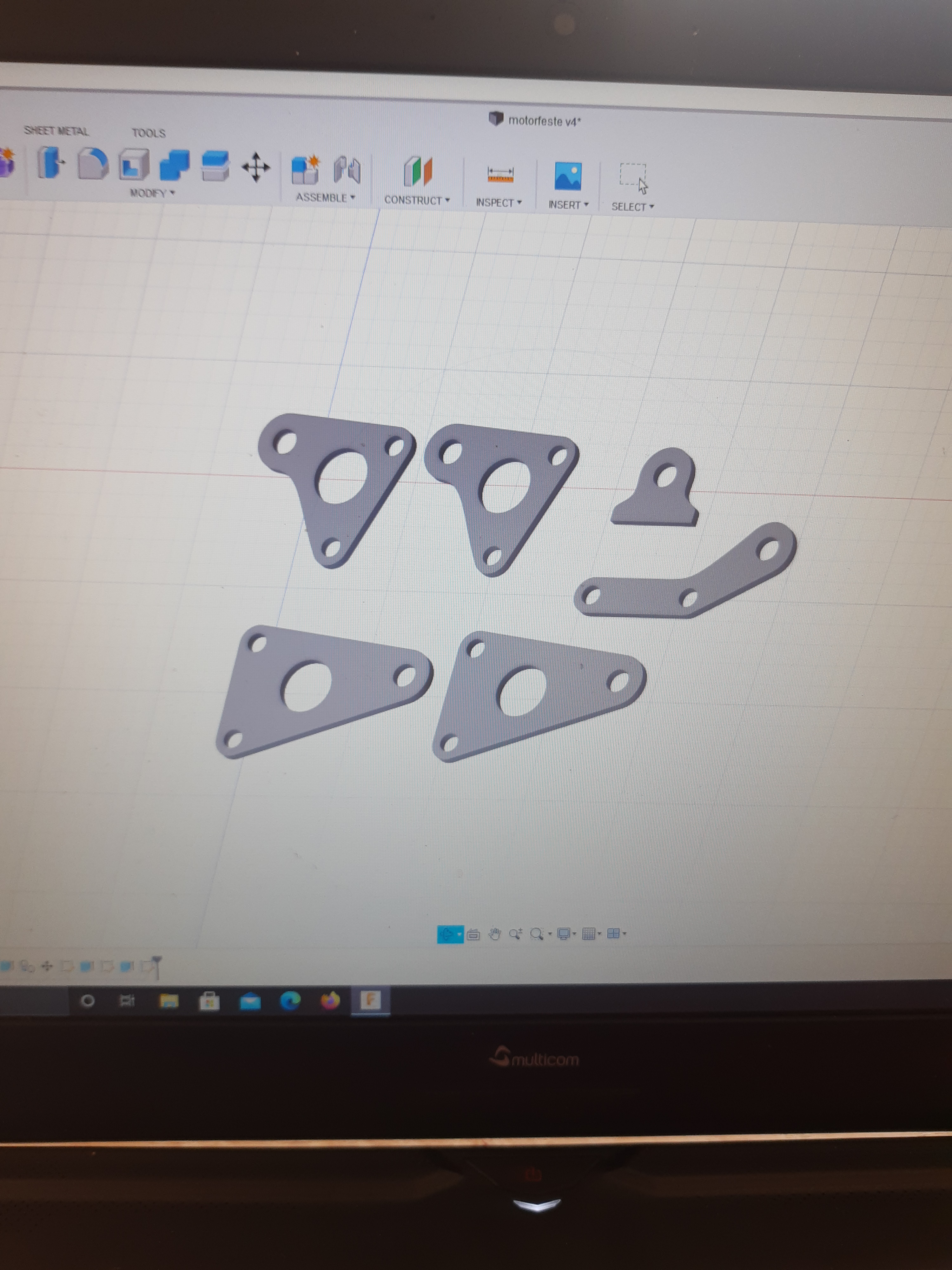The height and width of the screenshot is (1270, 952).
Task: Open the SELECT dropdown menu
Action: point(632,207)
